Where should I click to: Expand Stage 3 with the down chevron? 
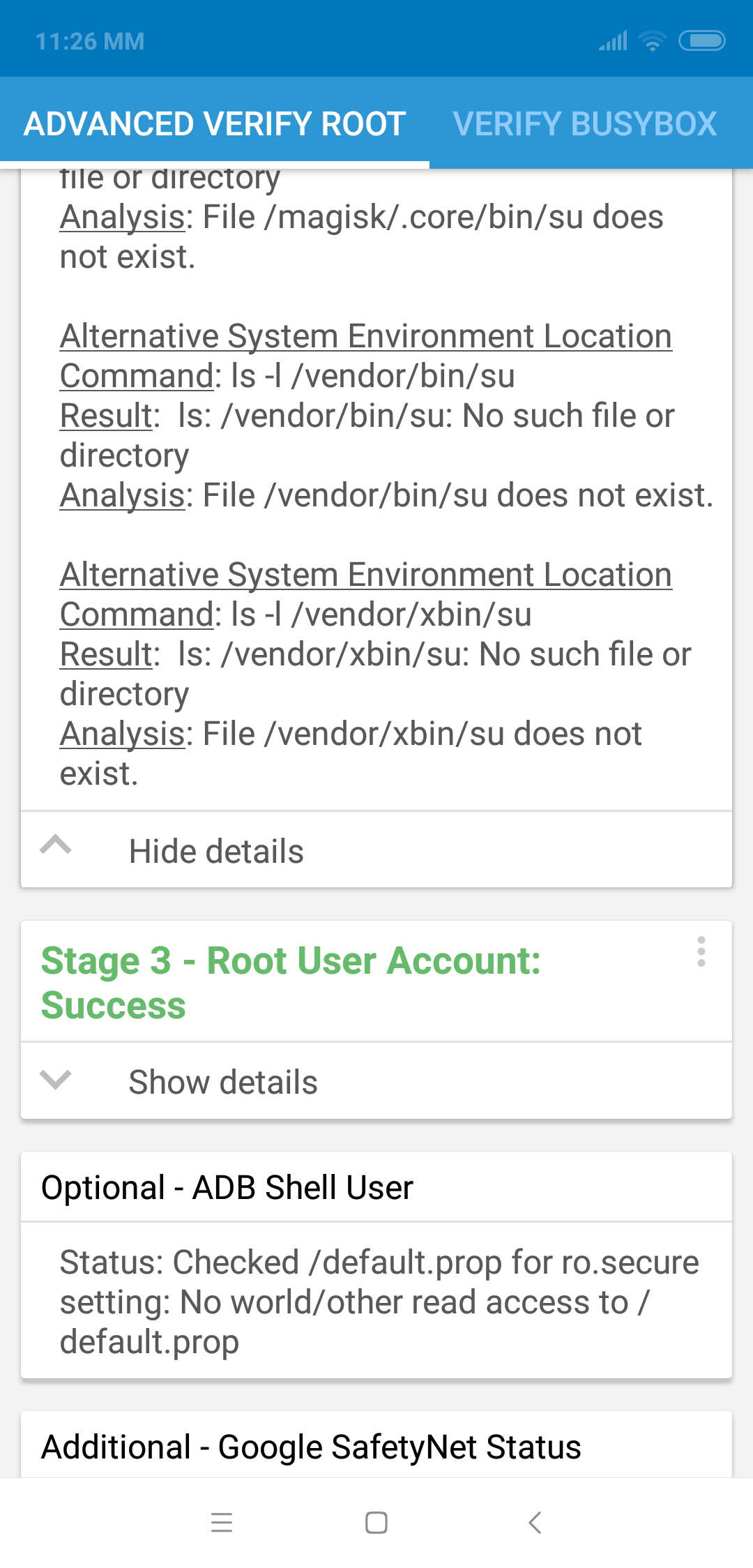56,1080
